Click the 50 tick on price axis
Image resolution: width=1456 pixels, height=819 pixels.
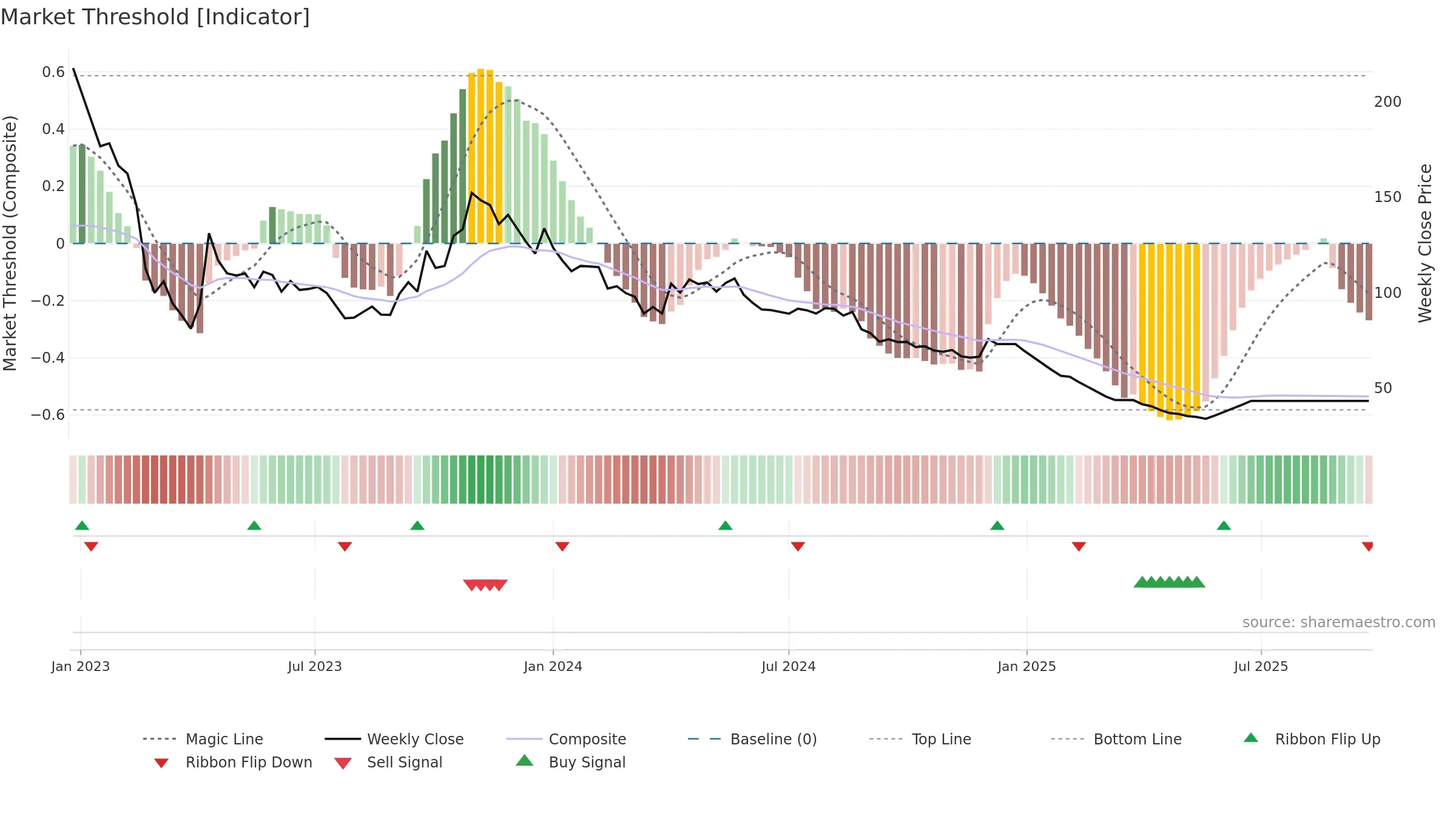pos(1383,388)
